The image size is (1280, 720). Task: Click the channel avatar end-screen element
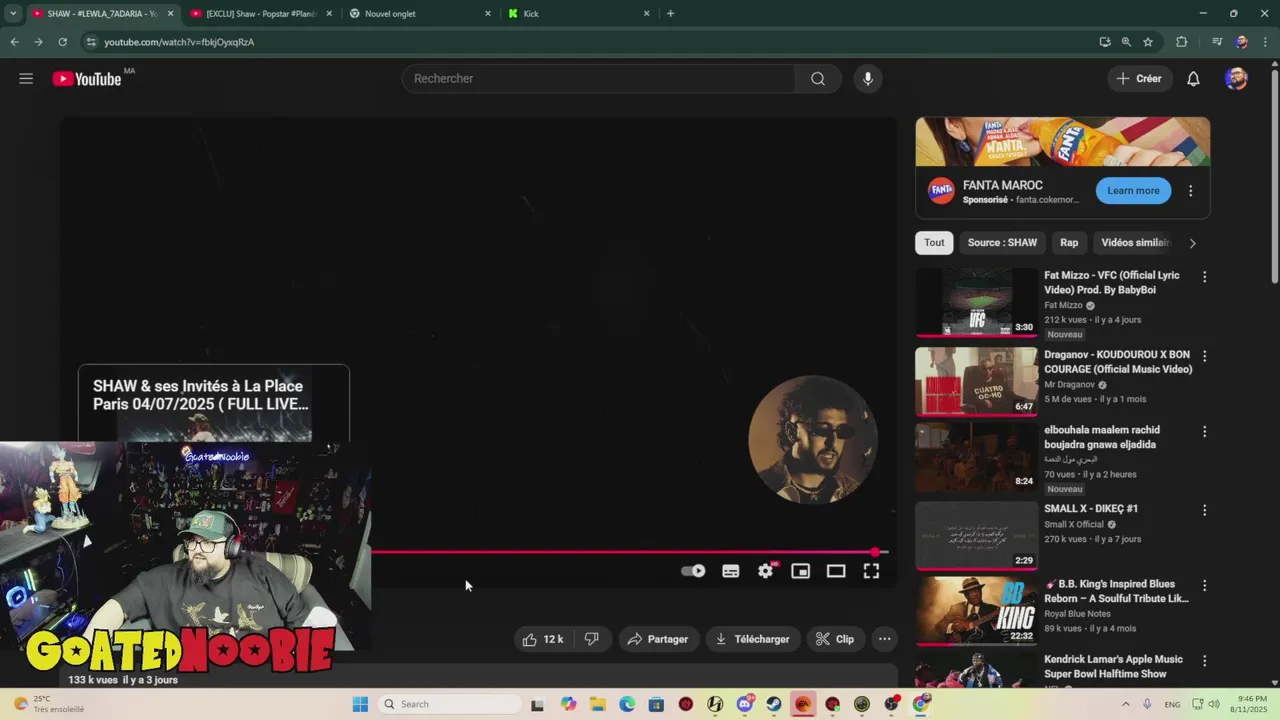(x=812, y=440)
